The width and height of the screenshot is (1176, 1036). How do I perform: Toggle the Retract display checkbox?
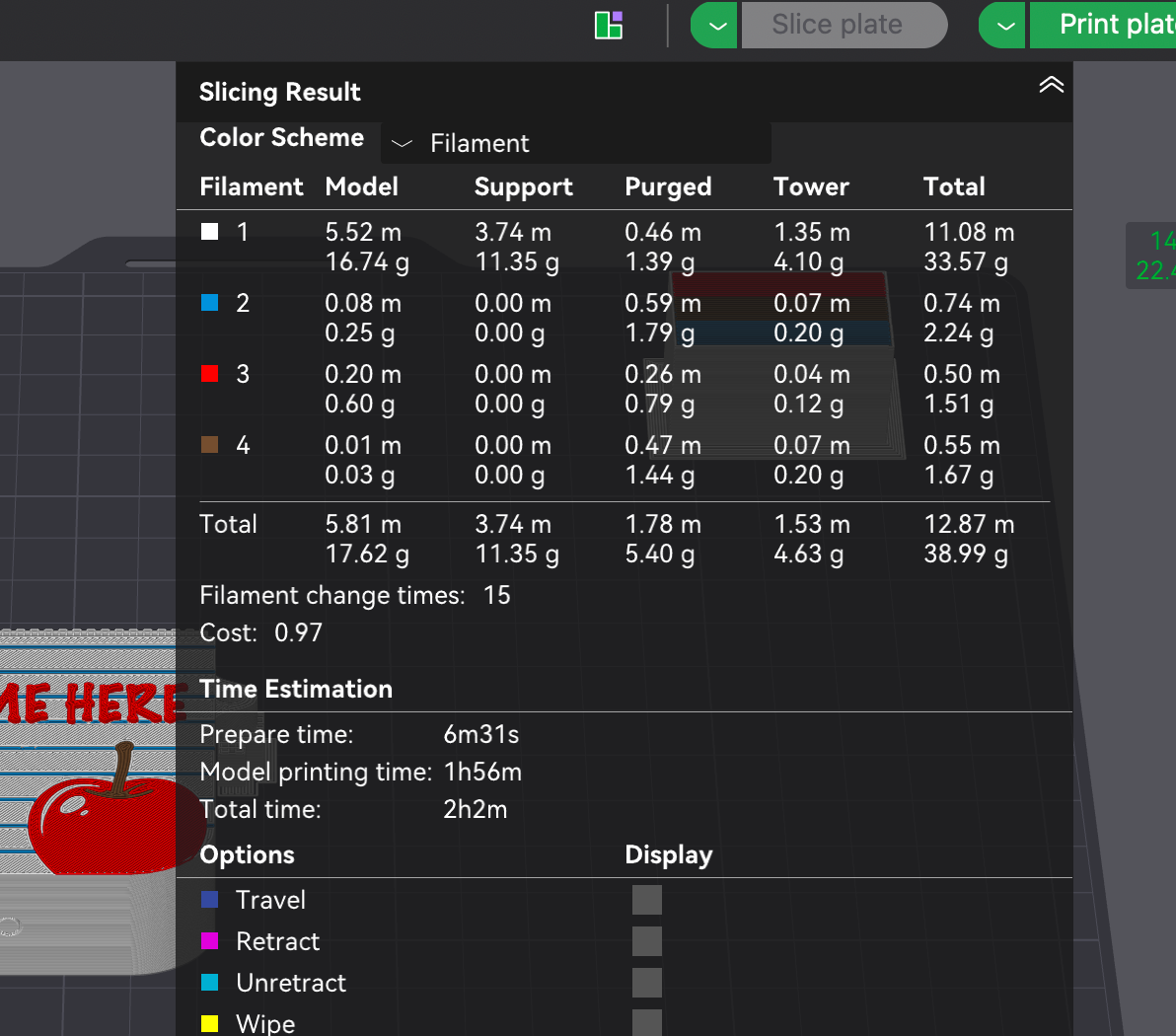(646, 940)
